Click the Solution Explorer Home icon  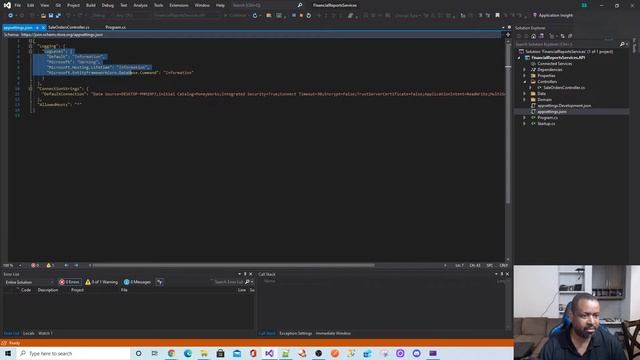point(533,36)
